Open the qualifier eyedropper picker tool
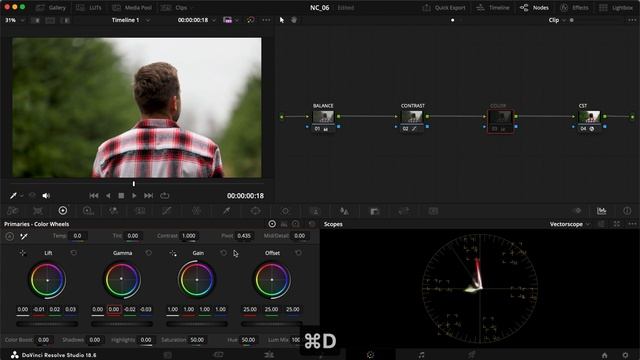The width and height of the screenshot is (640, 360). [x=13, y=196]
